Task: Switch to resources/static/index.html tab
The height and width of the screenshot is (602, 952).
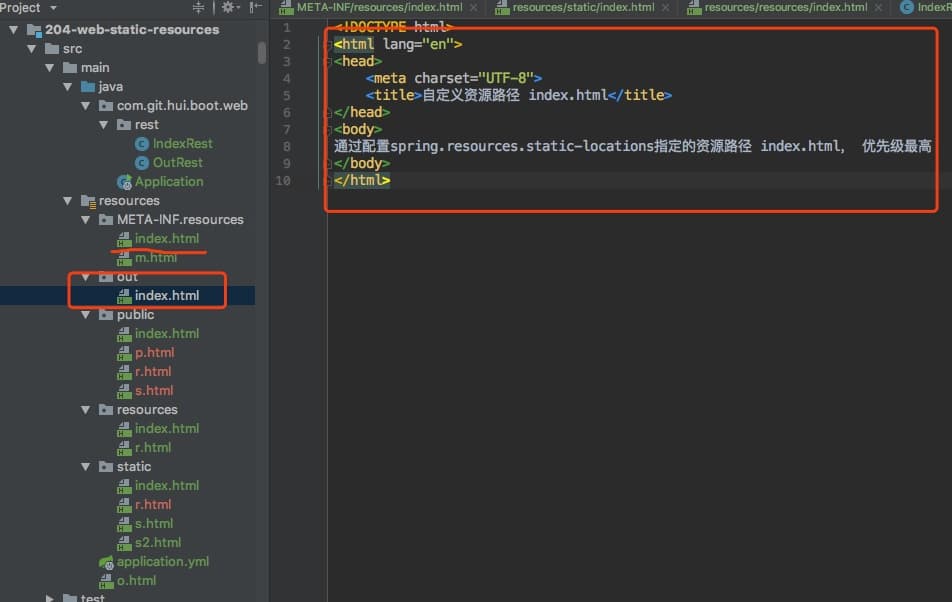Action: click(582, 8)
